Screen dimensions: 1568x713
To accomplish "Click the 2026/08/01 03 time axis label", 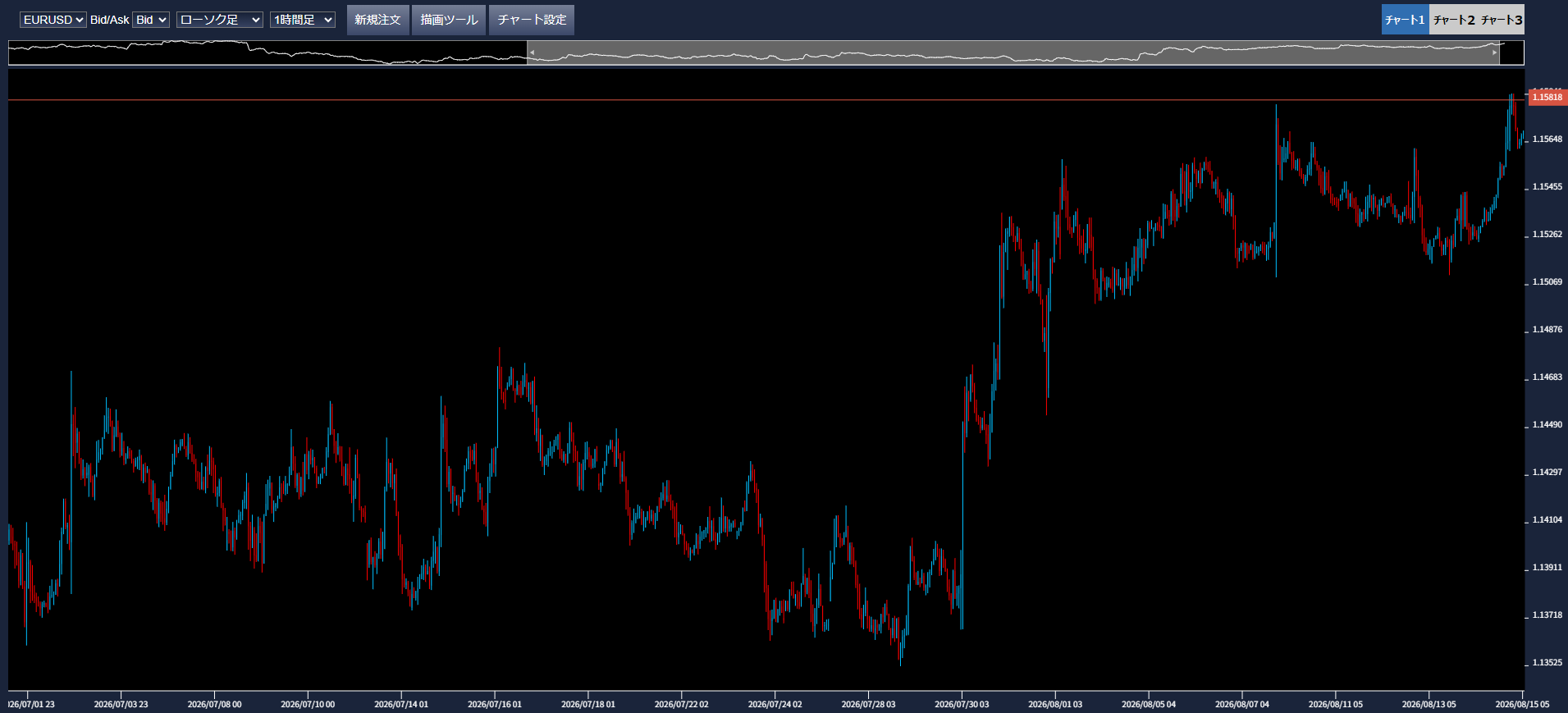I will [1055, 705].
